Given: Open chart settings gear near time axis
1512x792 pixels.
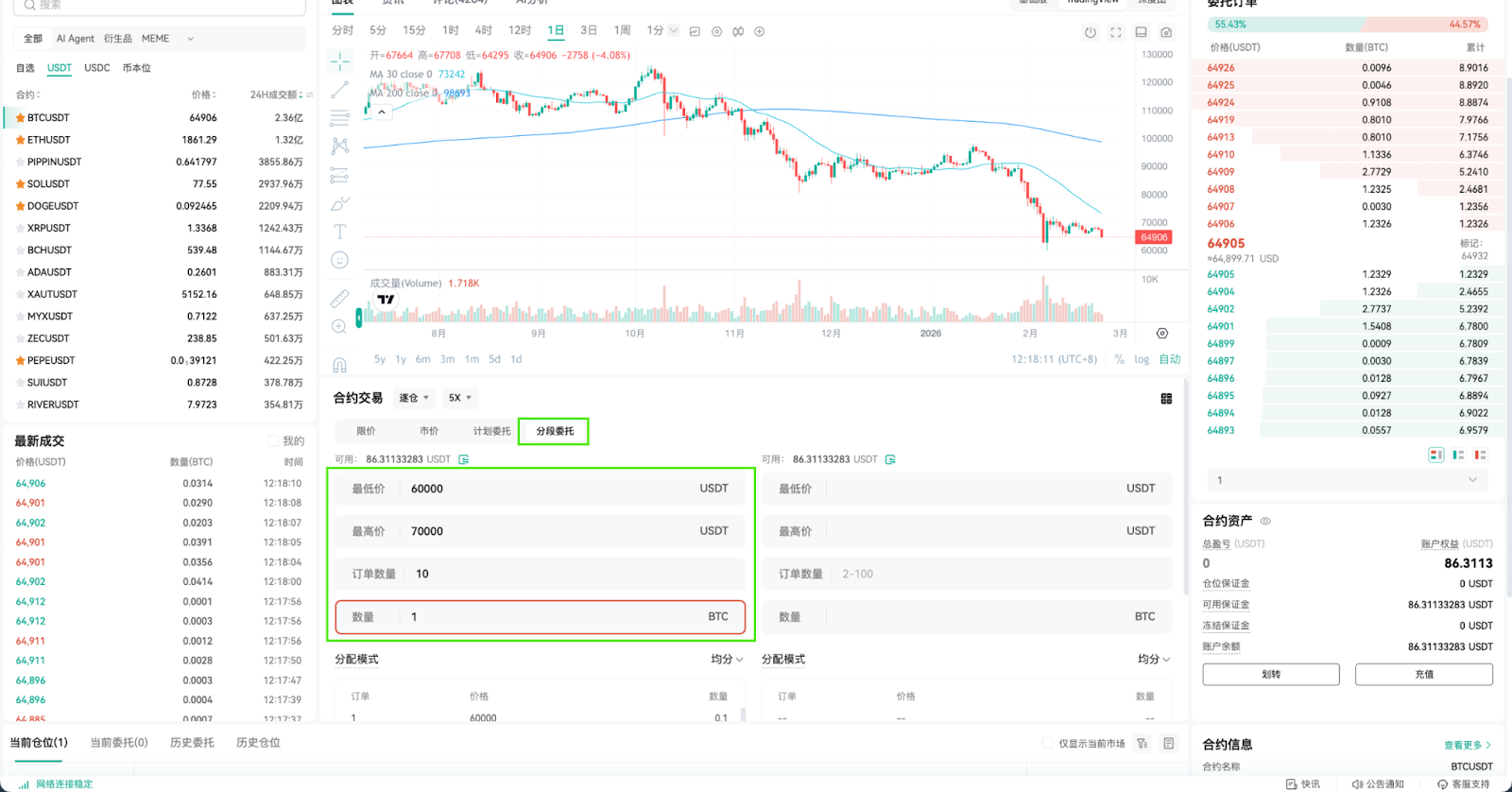Looking at the screenshot, I should pos(1162,334).
